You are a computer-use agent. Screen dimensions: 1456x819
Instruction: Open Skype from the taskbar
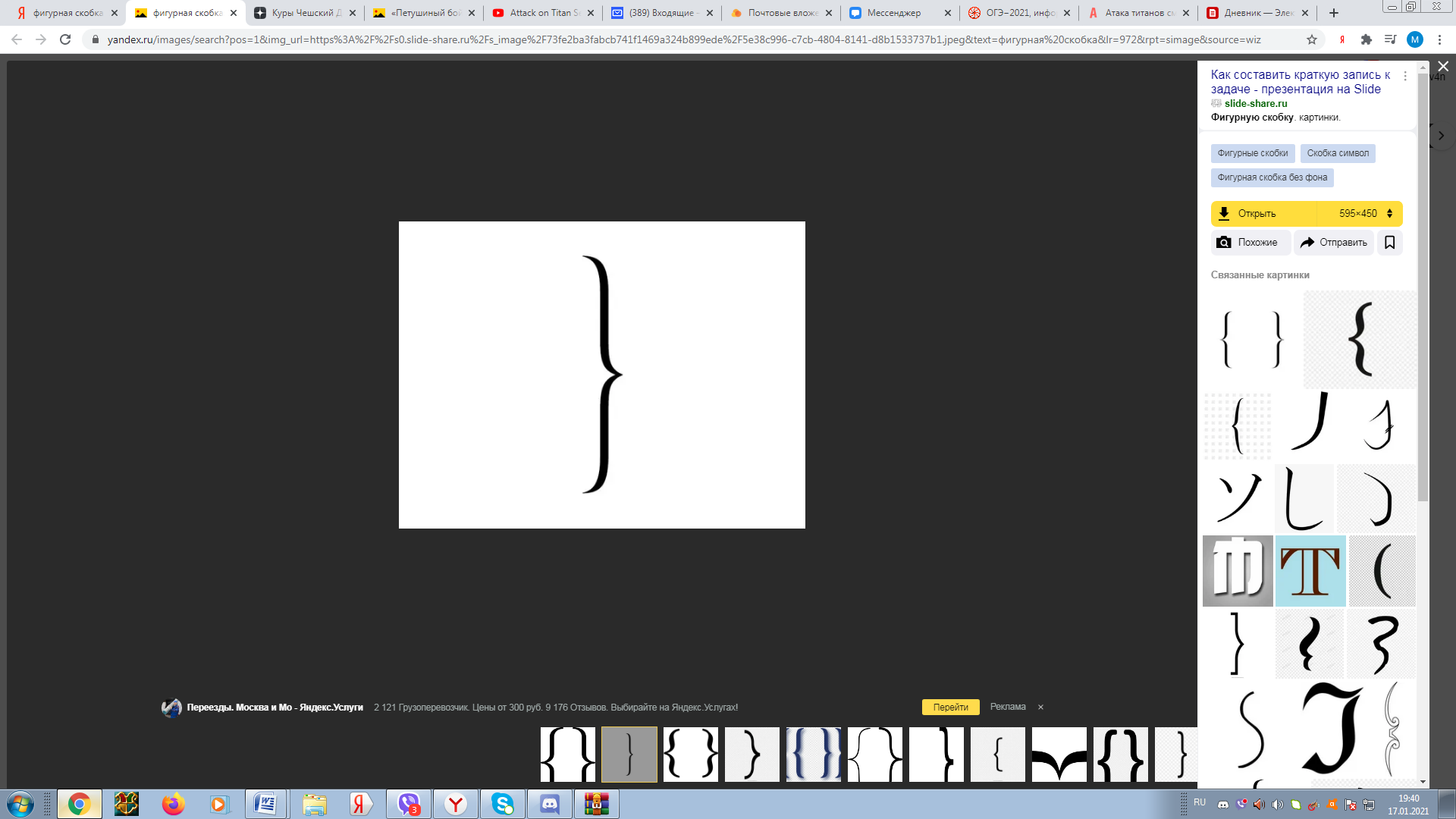[x=502, y=804]
